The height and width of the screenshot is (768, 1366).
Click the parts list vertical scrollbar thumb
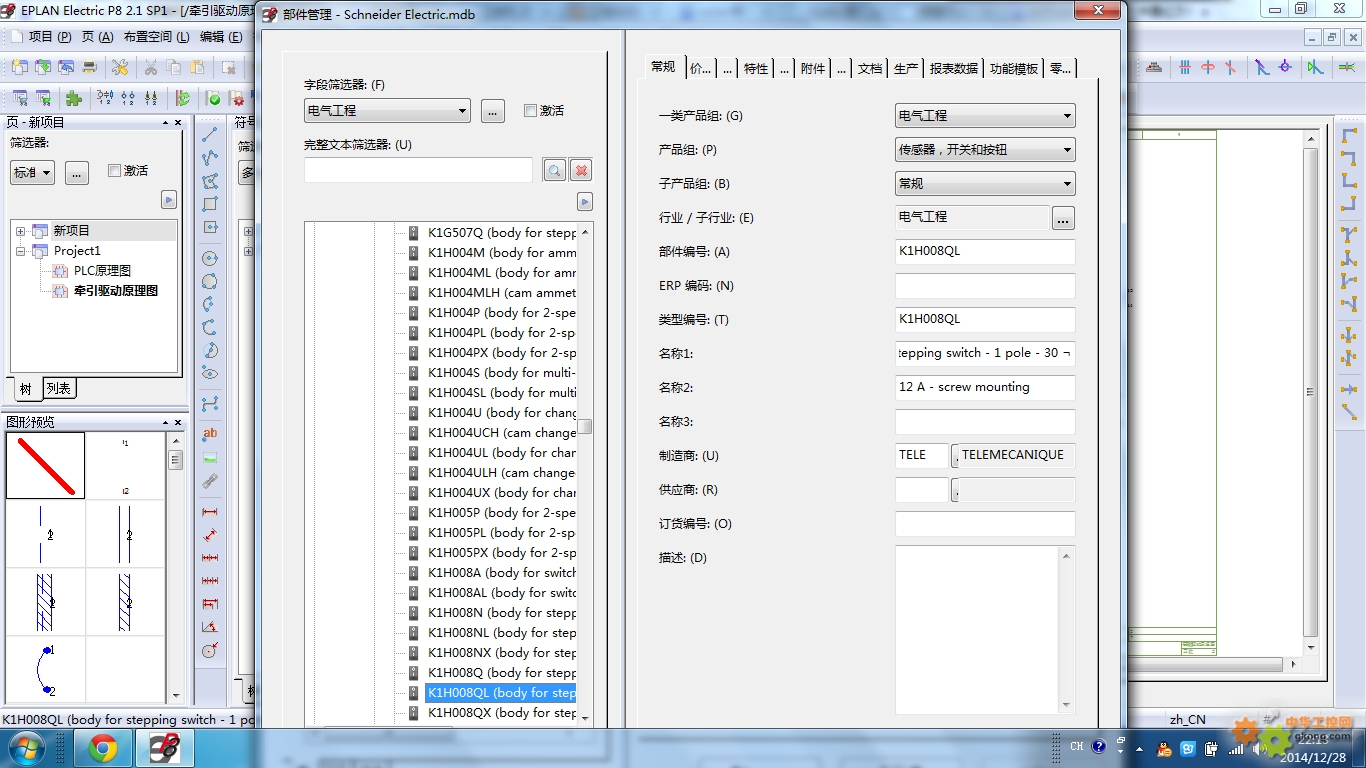(586, 426)
